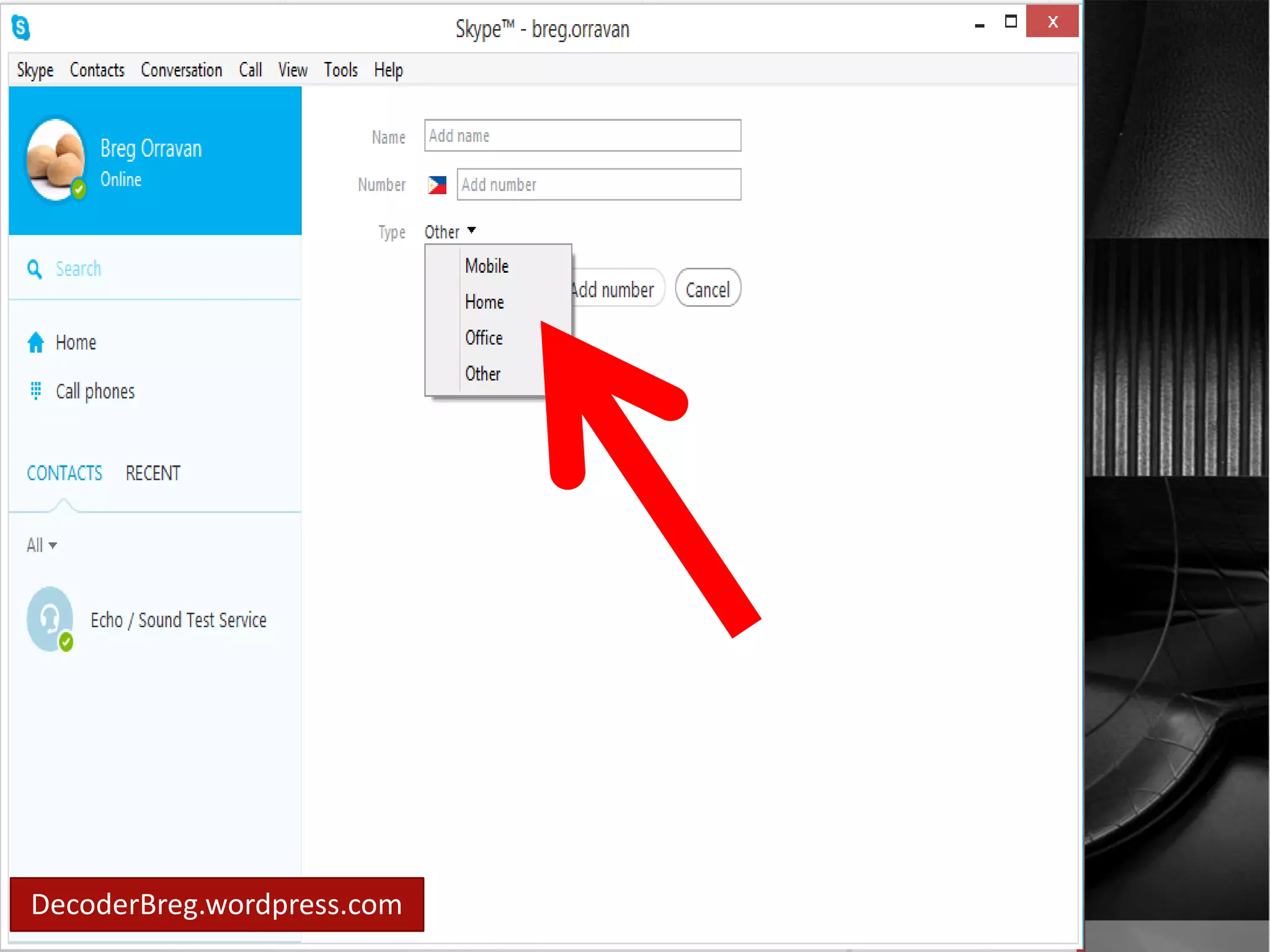Open the Philippines flag country selector
The height and width of the screenshot is (952, 1270).
(437, 185)
